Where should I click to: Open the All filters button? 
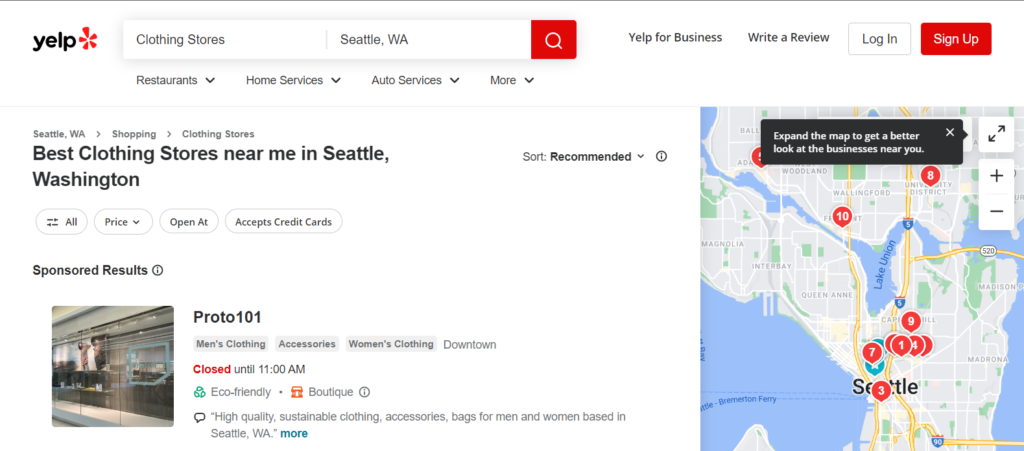pos(62,222)
